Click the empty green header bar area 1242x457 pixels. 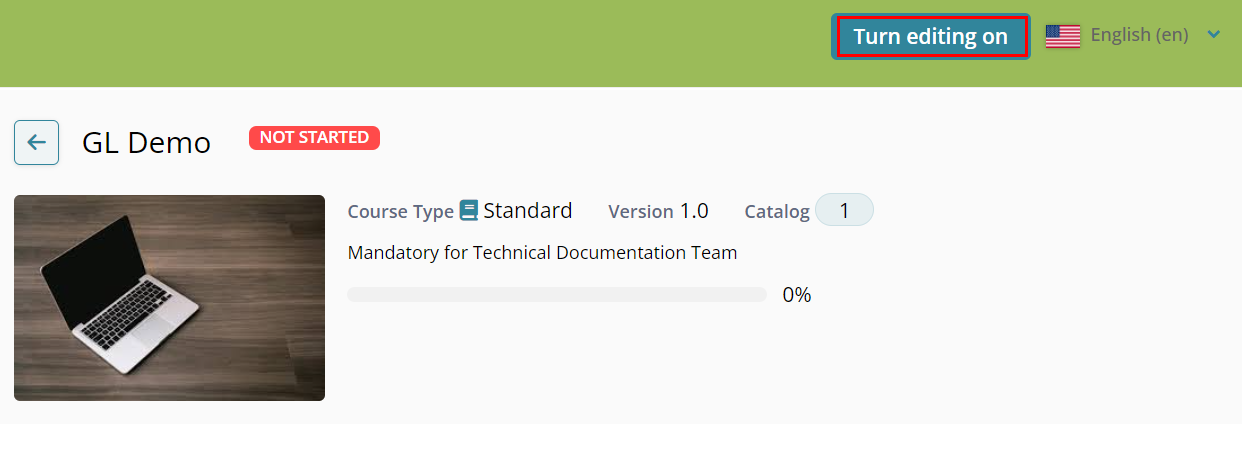pyautogui.click(x=400, y=43)
